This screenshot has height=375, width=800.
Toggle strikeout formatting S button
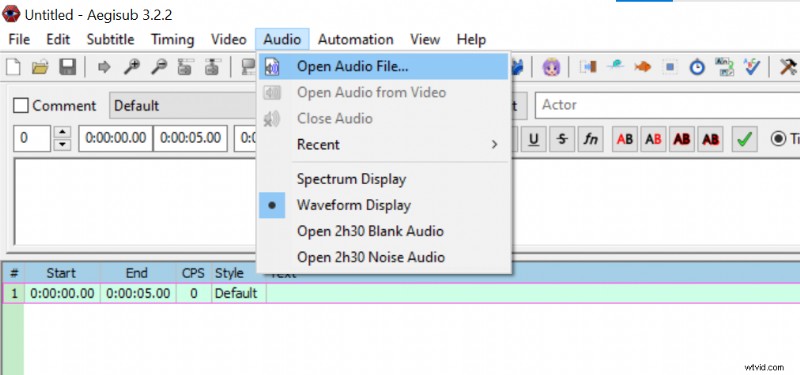point(562,139)
